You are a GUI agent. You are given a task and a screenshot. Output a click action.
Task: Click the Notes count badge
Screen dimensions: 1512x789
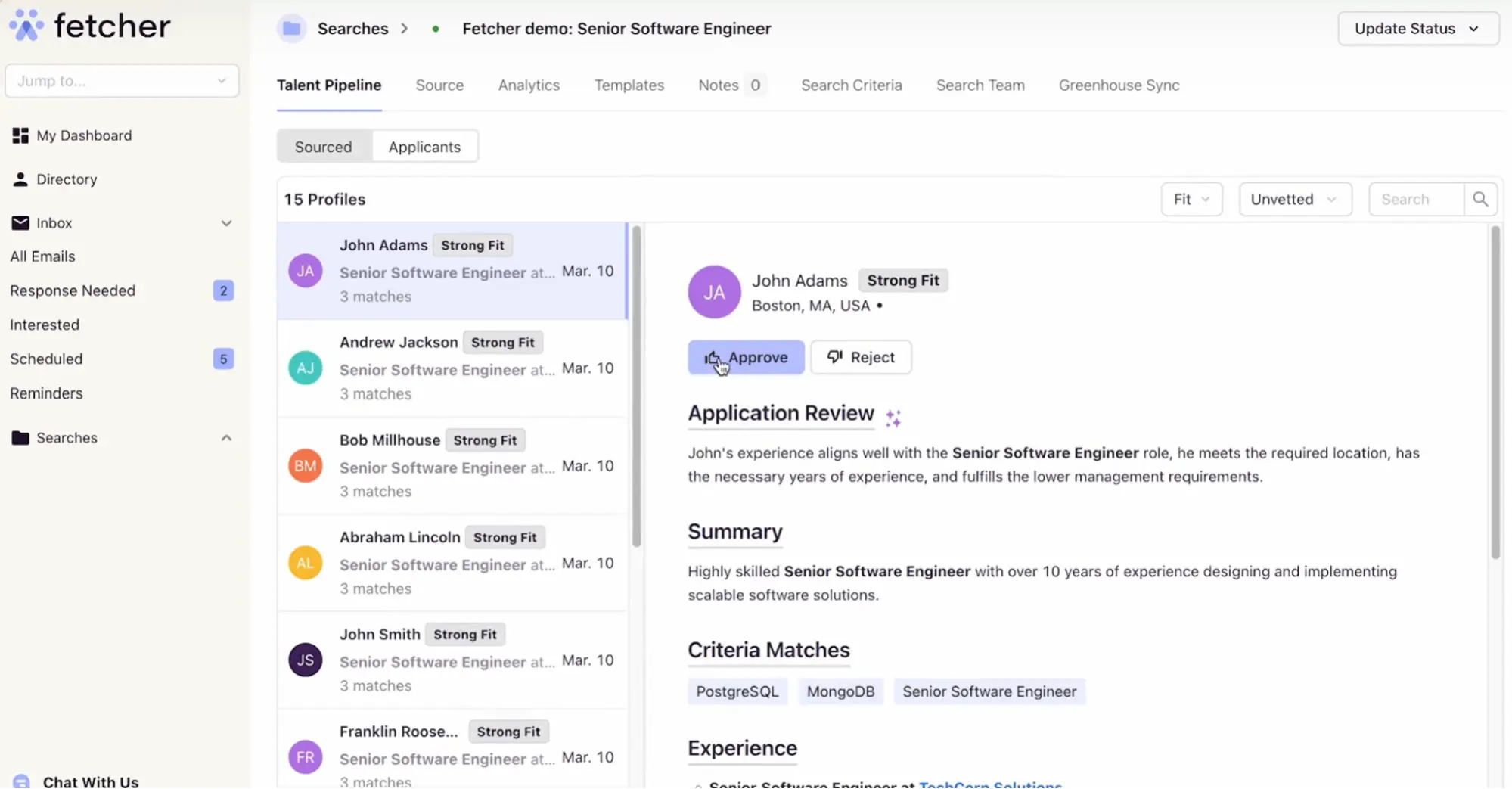pyautogui.click(x=755, y=85)
